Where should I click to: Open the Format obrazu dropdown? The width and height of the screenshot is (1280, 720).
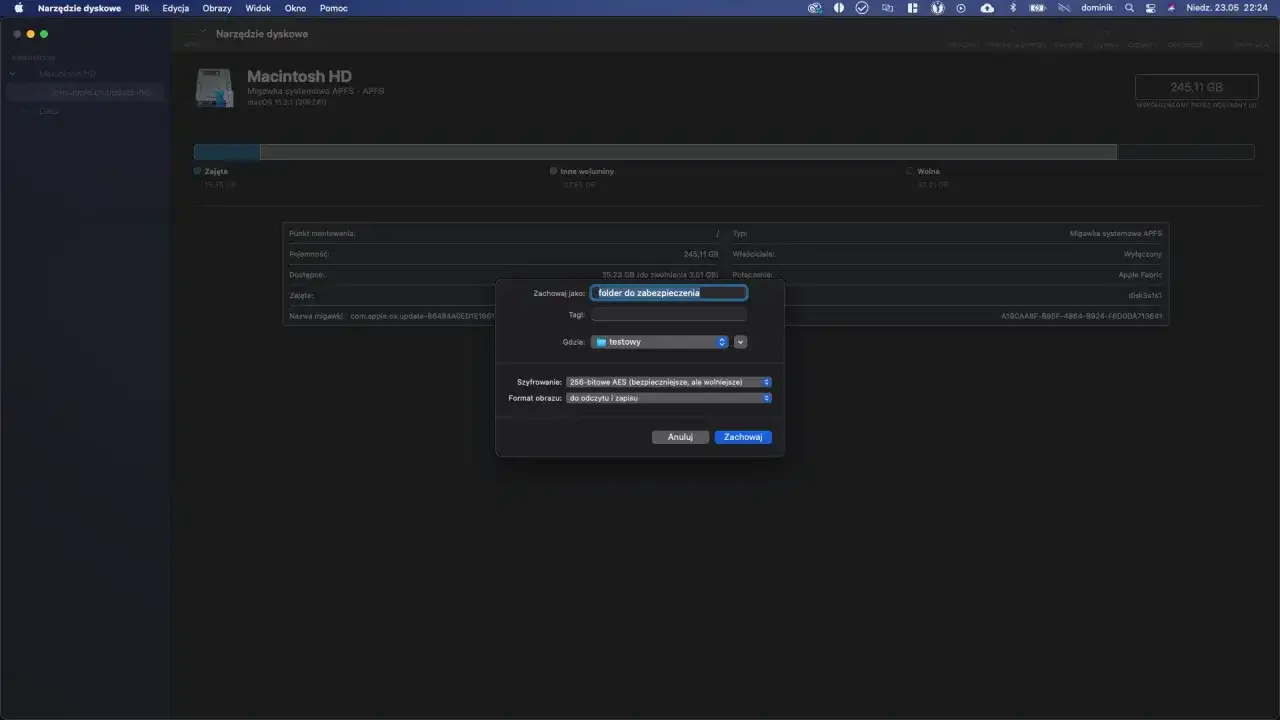[668, 398]
